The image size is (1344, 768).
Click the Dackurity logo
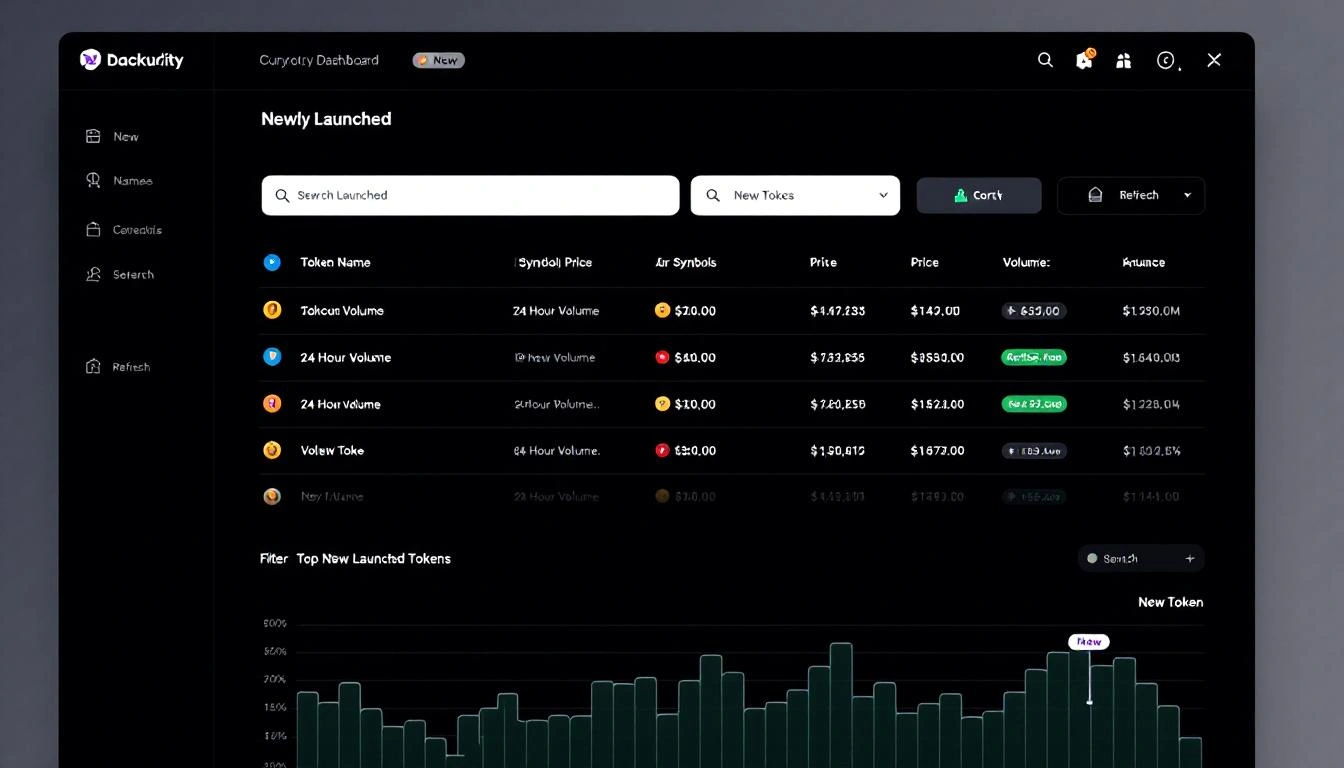131,60
